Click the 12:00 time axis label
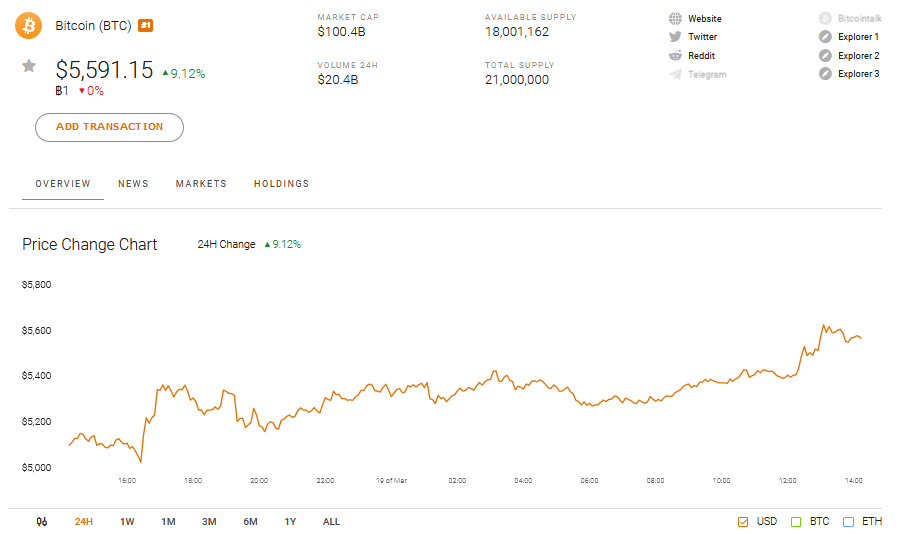 pos(788,481)
